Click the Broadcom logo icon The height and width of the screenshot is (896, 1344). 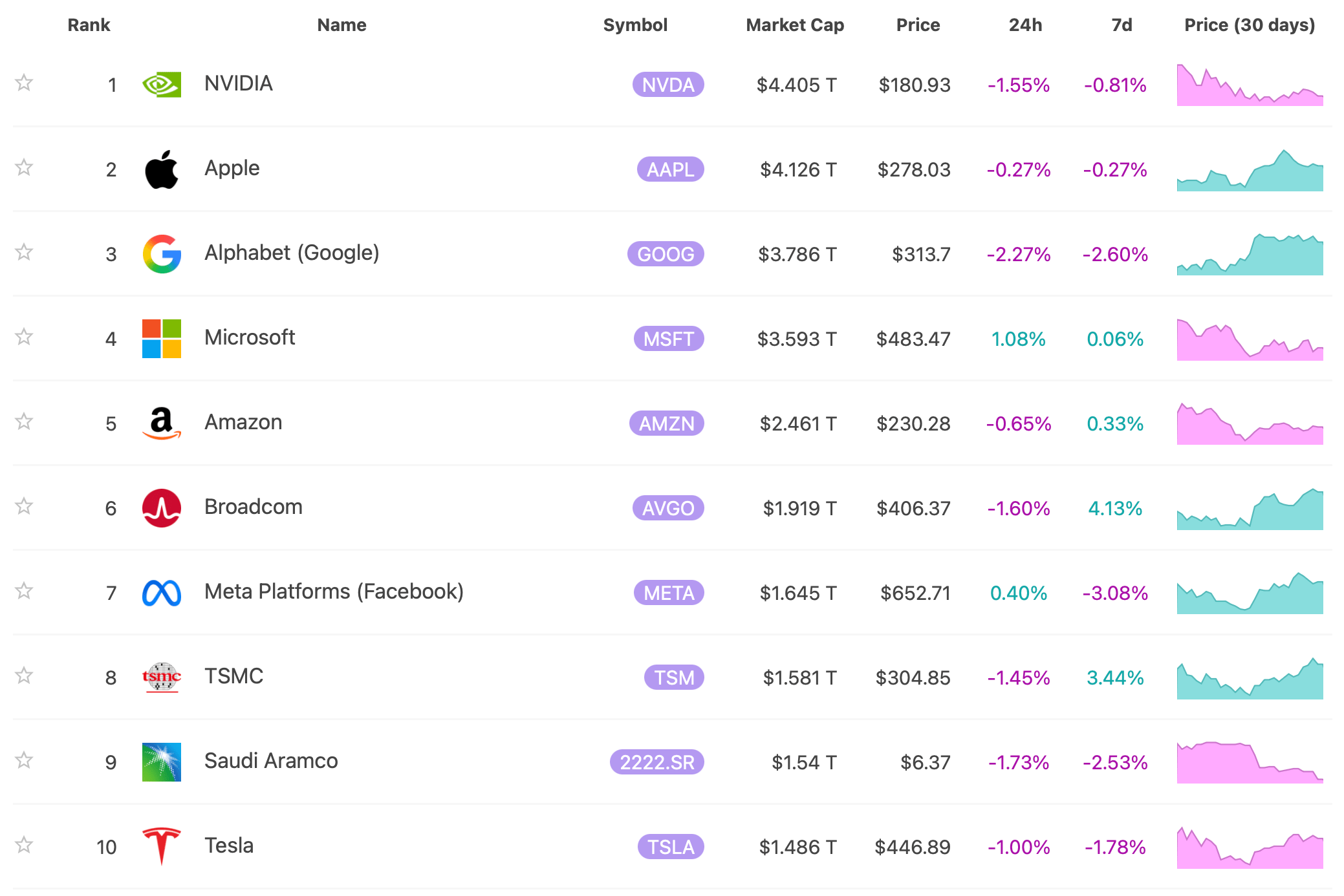tap(162, 508)
